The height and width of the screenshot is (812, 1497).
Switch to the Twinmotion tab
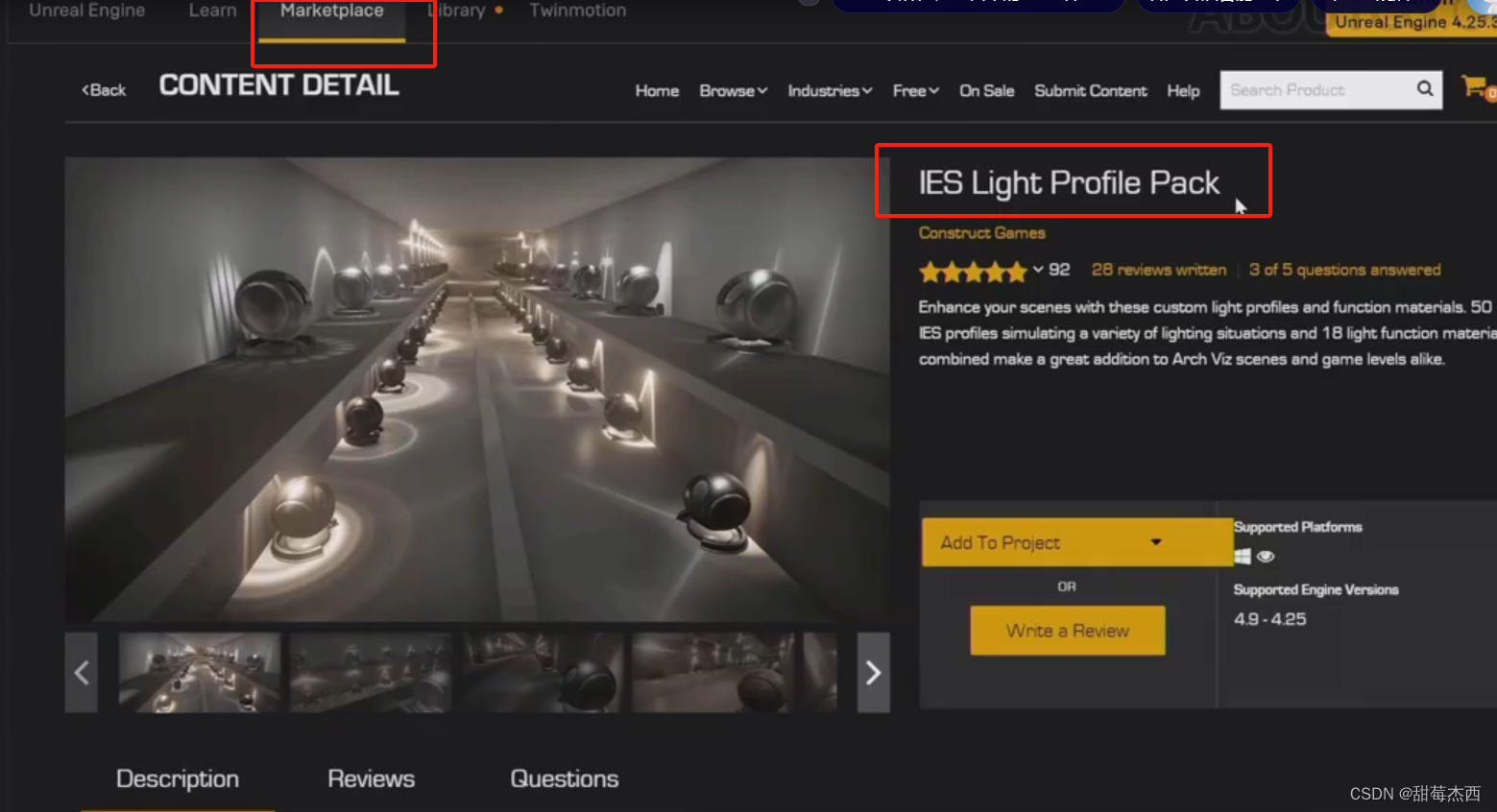[578, 11]
